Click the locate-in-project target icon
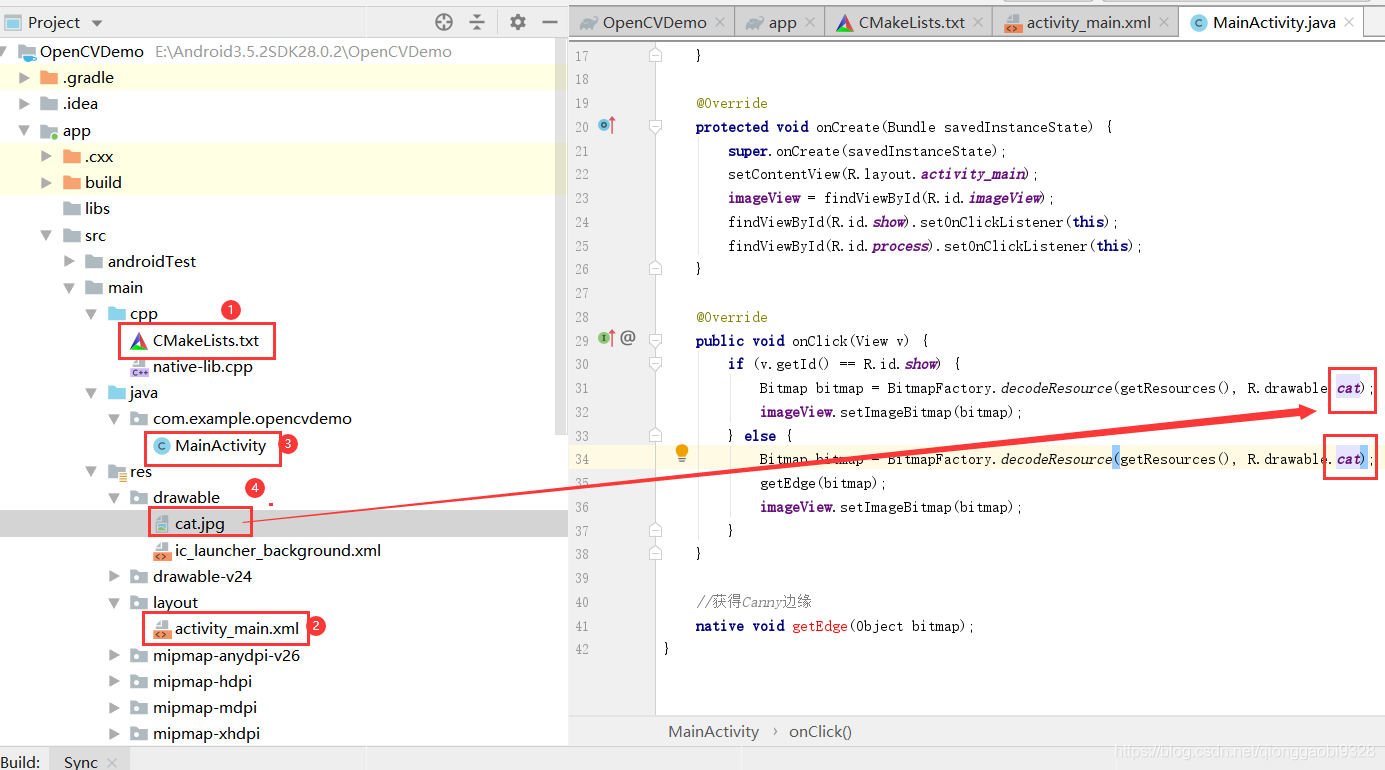Image resolution: width=1385 pixels, height=770 pixels. [x=444, y=22]
